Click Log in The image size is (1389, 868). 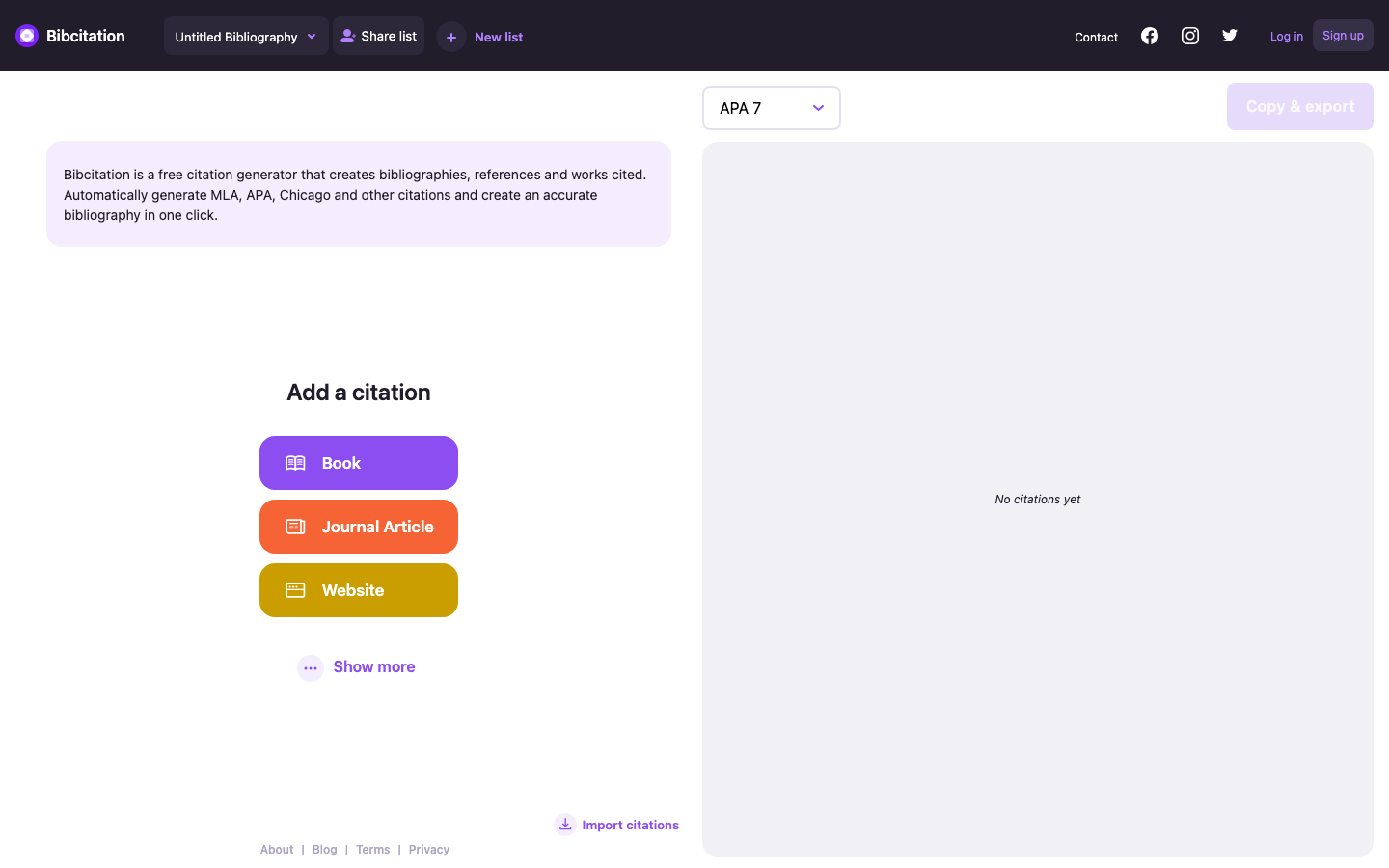click(1287, 36)
